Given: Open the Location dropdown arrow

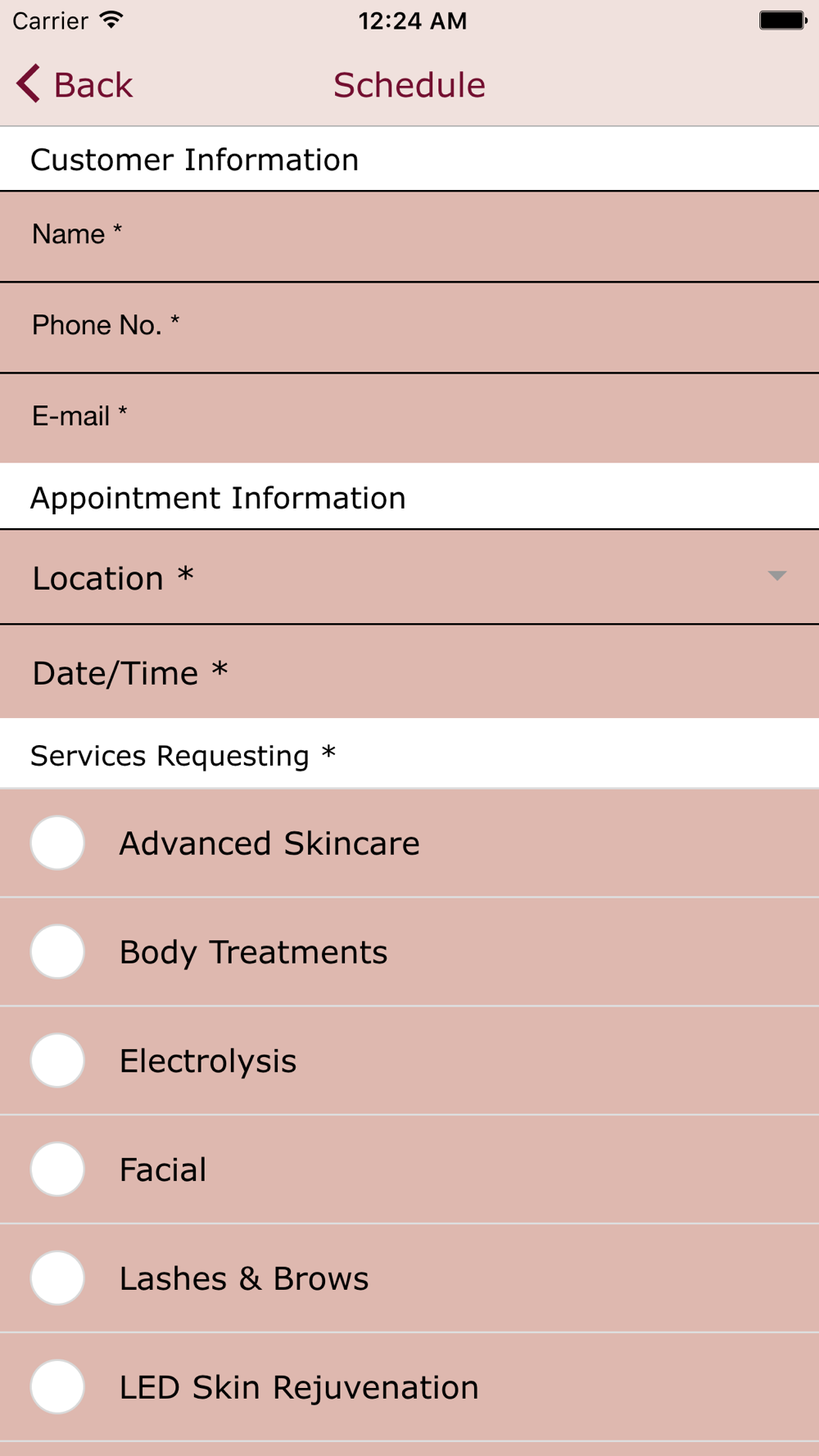Looking at the screenshot, I should coord(777,576).
